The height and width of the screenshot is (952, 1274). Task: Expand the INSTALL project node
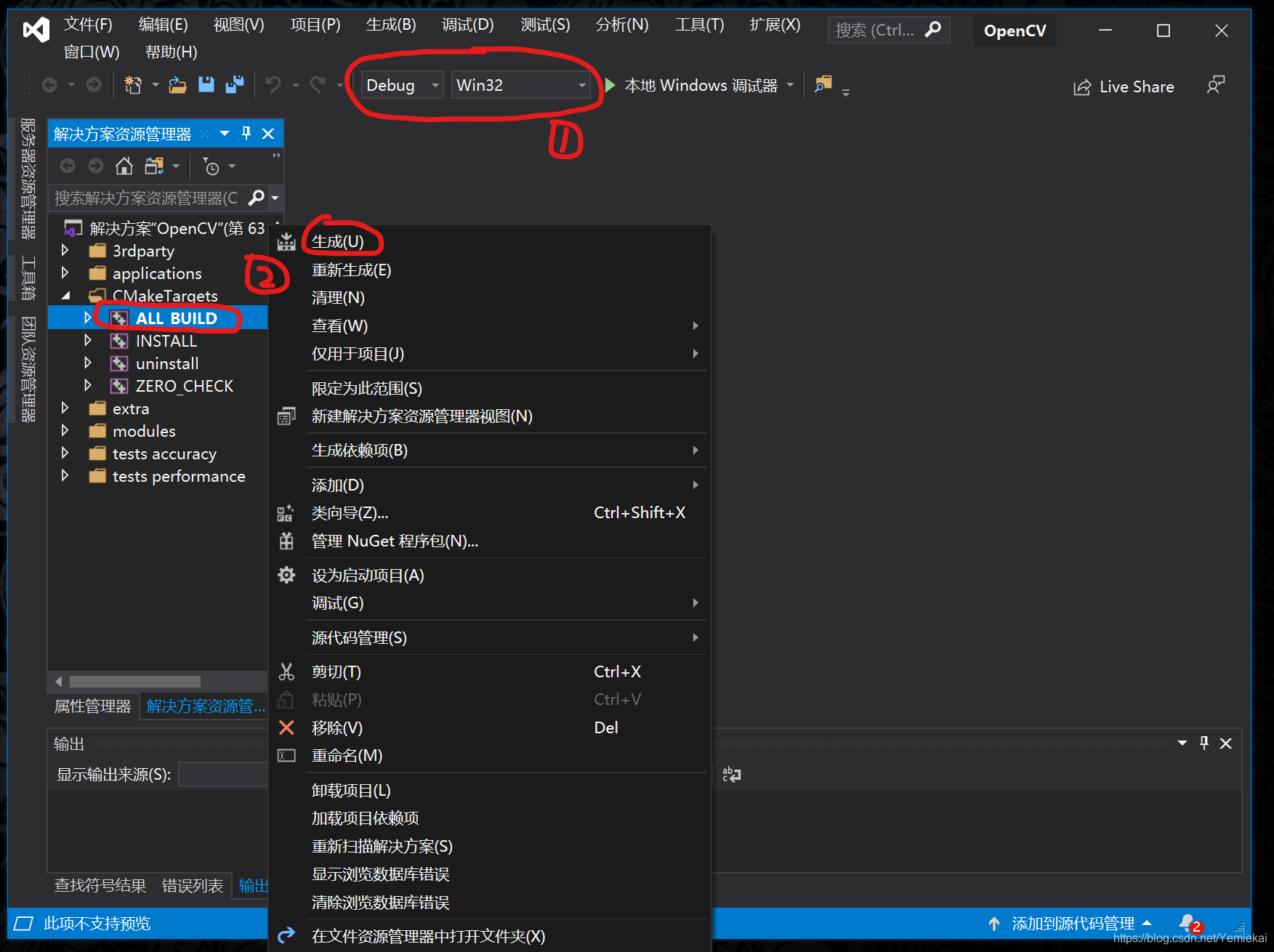(88, 340)
